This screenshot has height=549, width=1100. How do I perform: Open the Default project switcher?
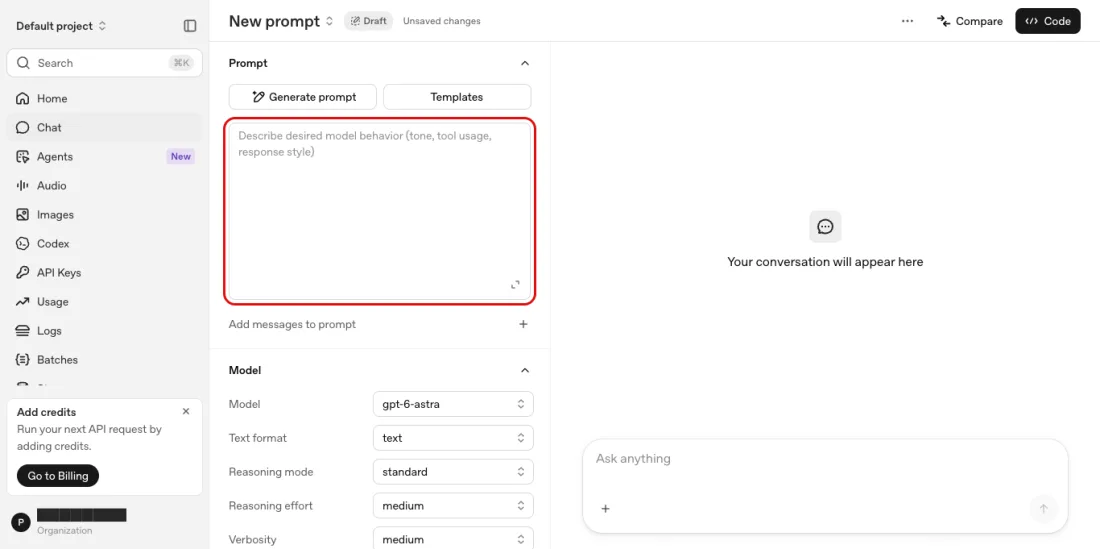pos(61,26)
